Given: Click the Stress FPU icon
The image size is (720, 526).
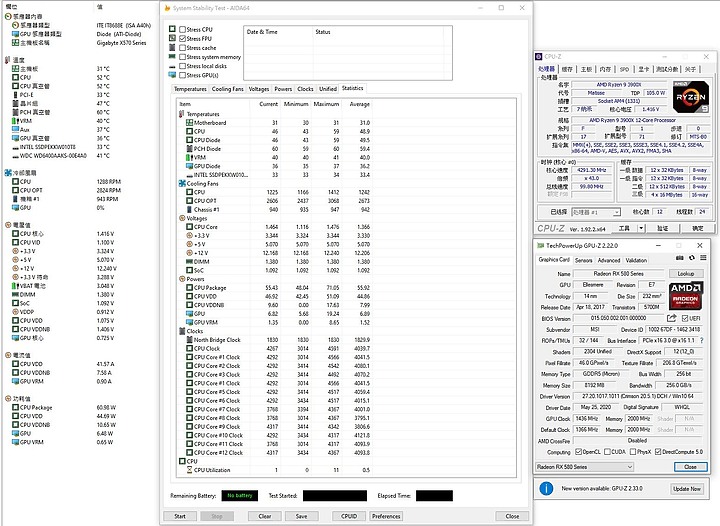Looking at the screenshot, I should (x=172, y=38).
